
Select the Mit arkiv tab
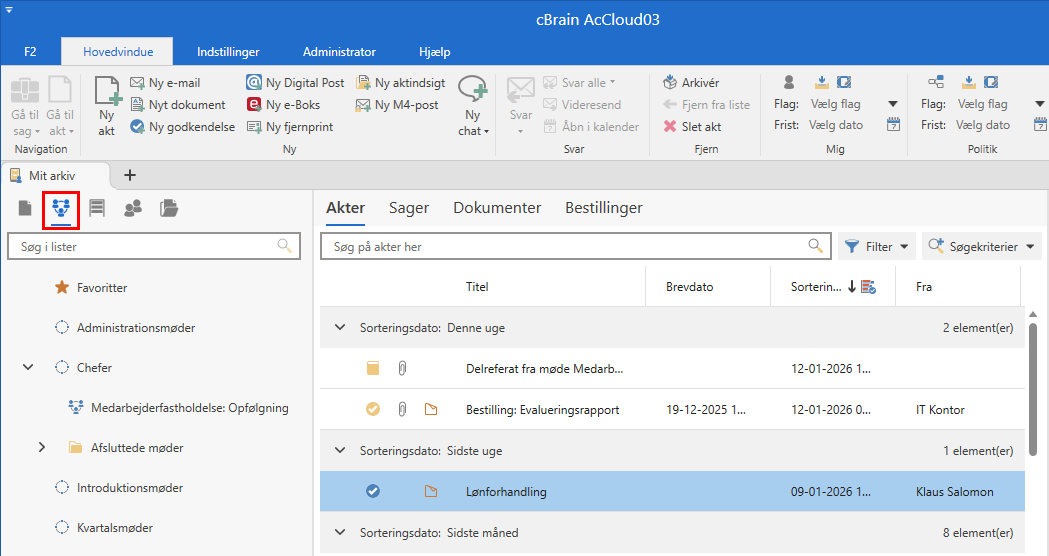tap(54, 175)
